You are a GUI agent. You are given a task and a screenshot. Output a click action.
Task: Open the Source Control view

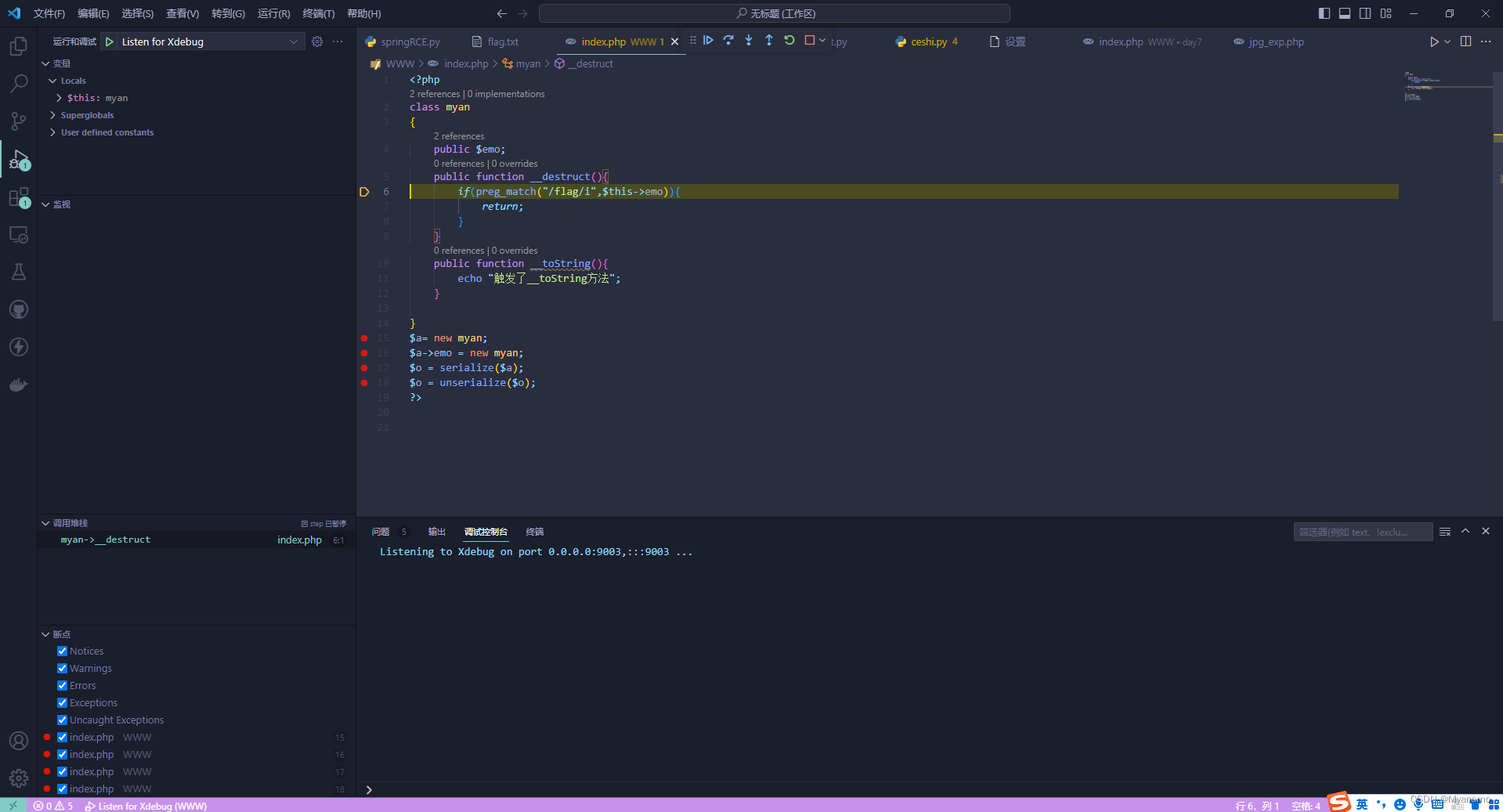19,121
